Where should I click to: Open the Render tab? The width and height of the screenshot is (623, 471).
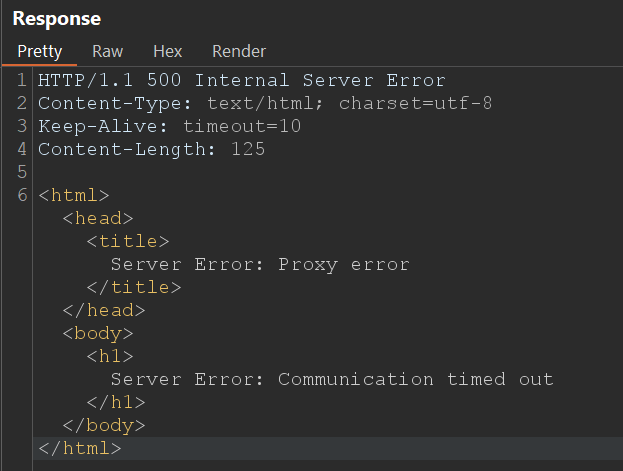[x=239, y=51]
